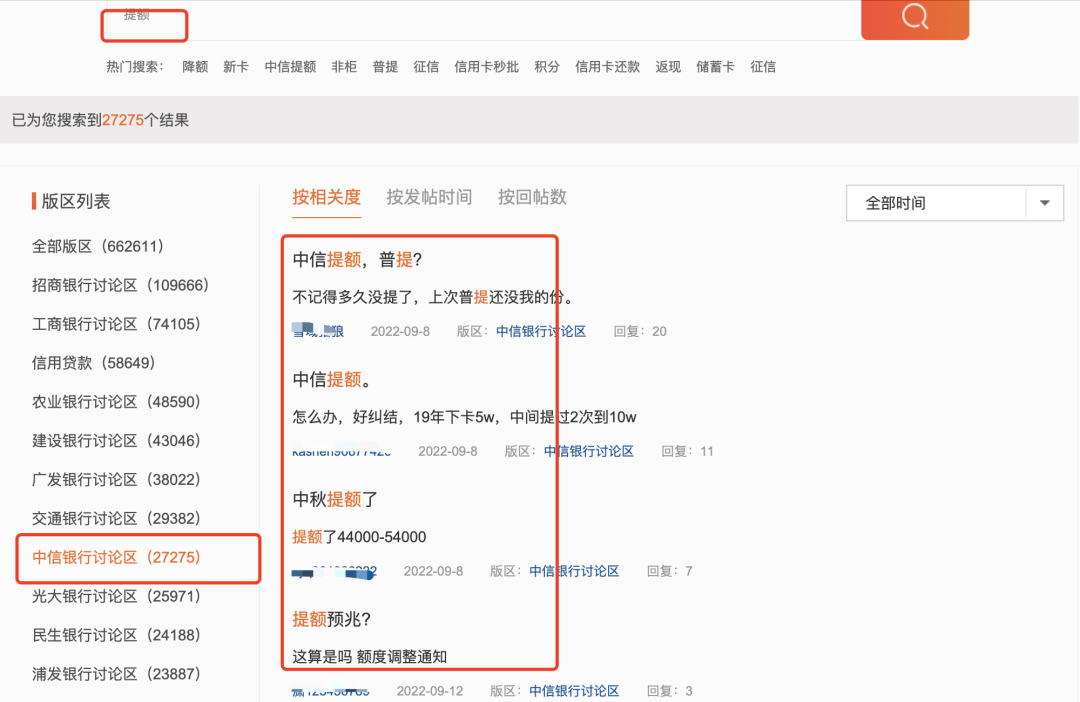Image resolution: width=1080 pixels, height=702 pixels.
Task: Click the orange search magnifier button
Action: pyautogui.click(x=915, y=18)
